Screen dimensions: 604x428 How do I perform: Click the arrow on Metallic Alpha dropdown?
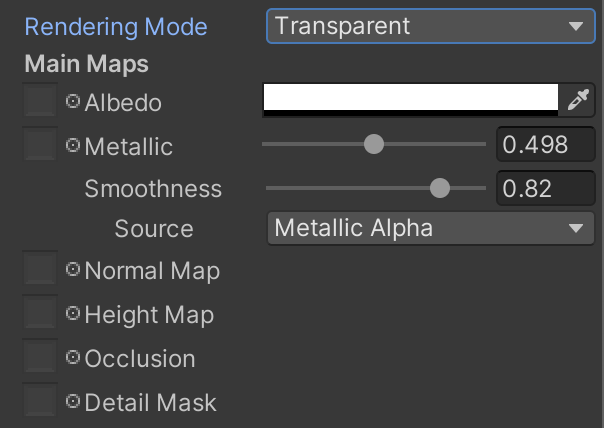576,228
